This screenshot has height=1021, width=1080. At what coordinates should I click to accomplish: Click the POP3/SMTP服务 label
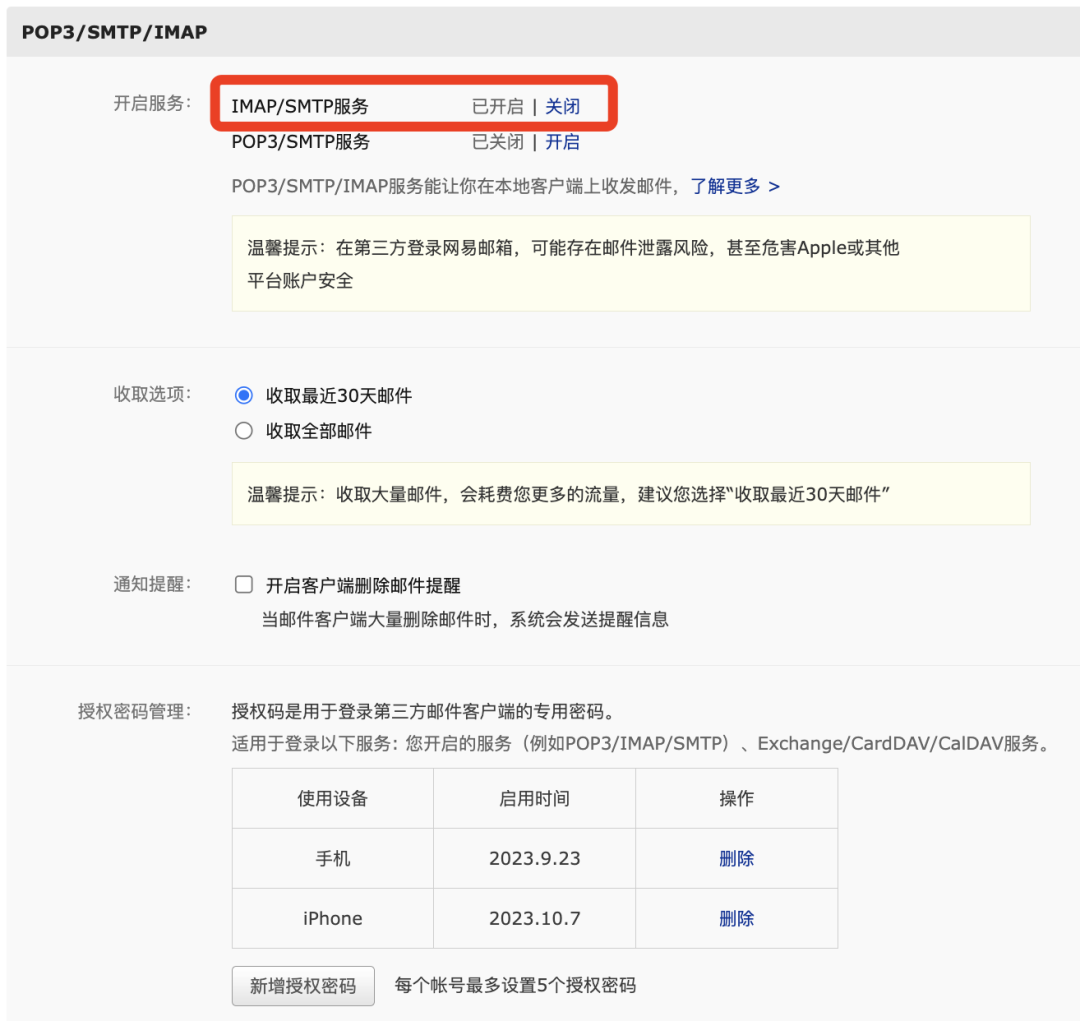coord(300,142)
